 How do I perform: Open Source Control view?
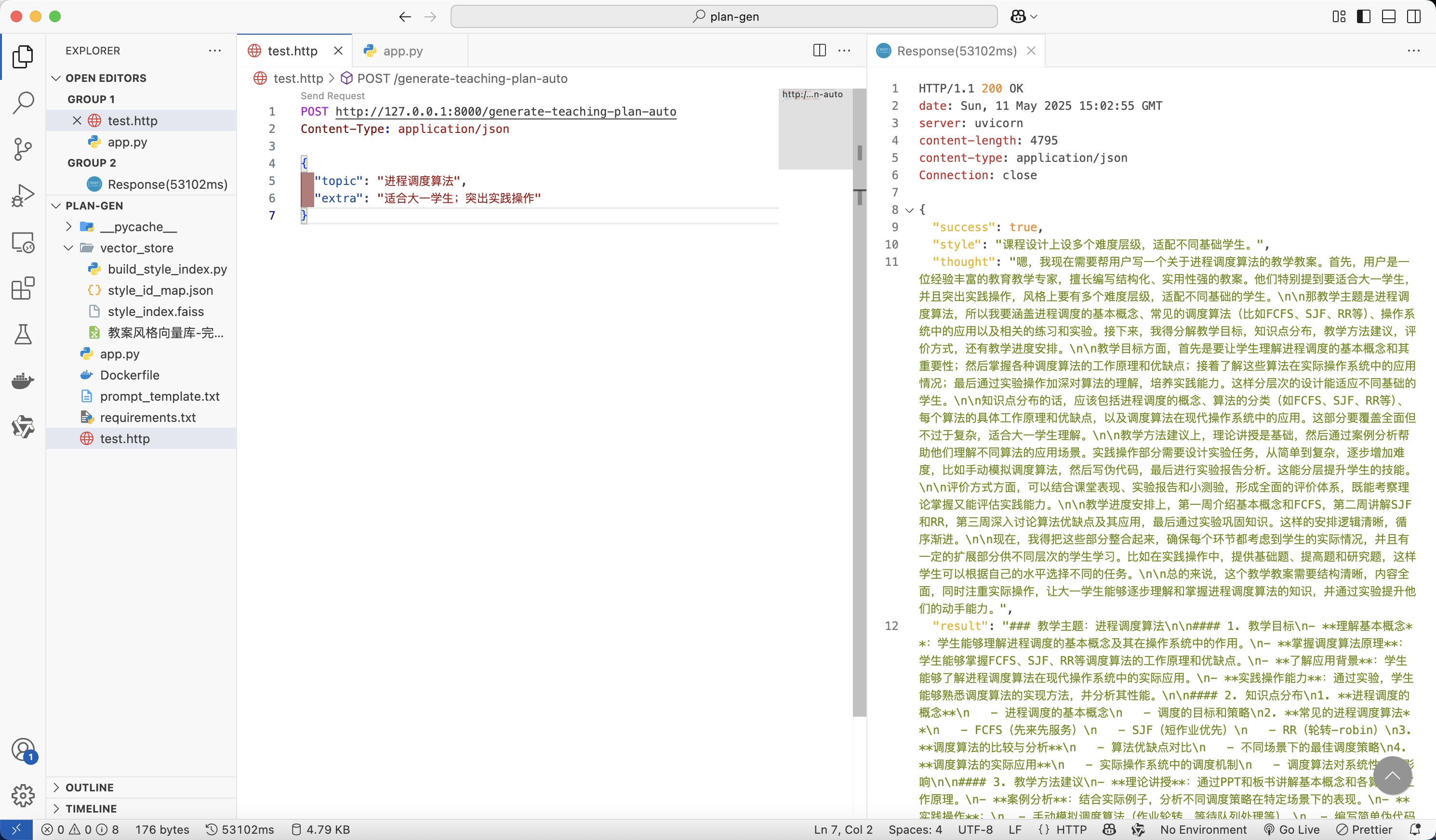[23, 149]
